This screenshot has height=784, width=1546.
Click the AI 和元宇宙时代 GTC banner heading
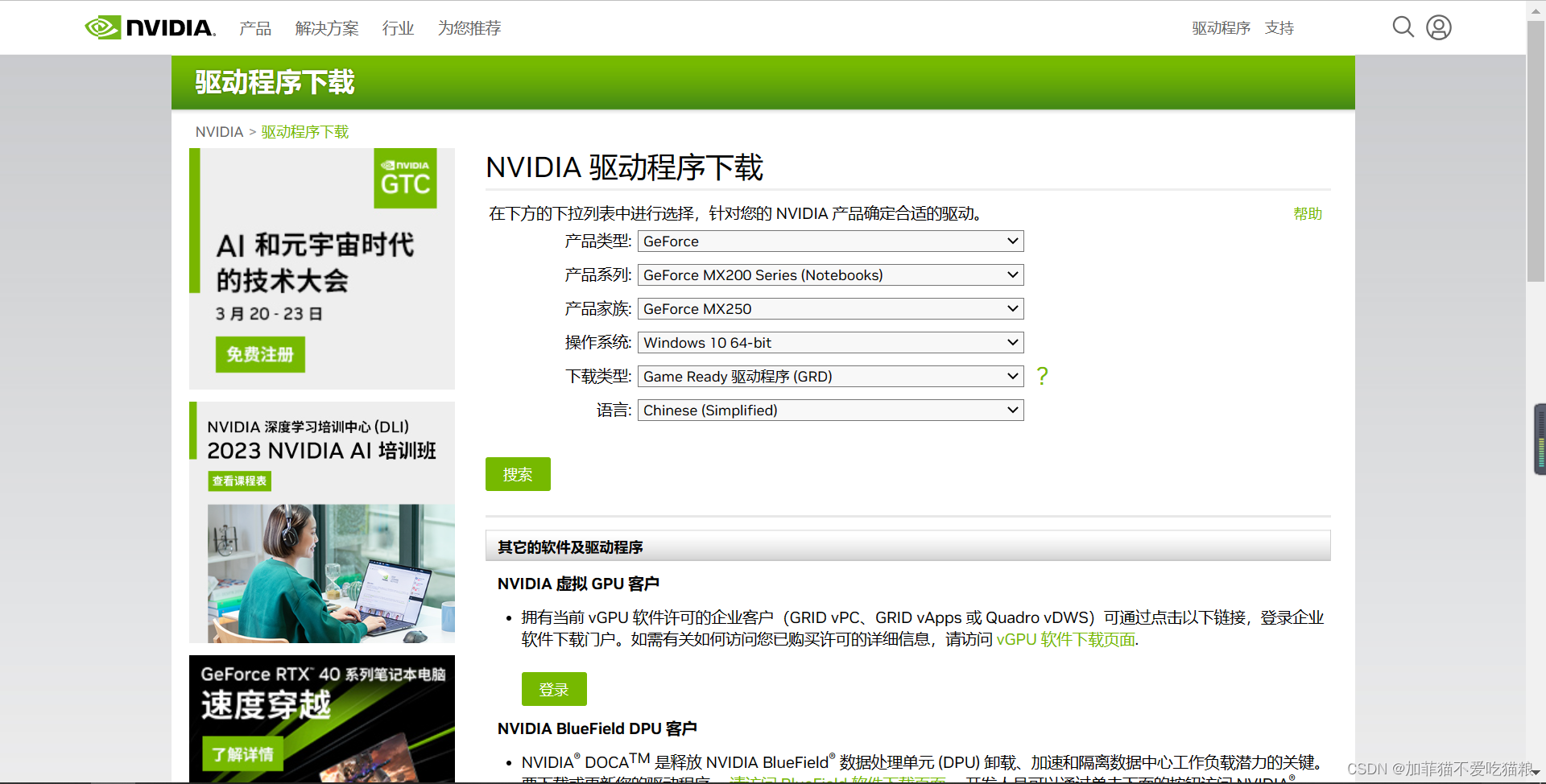coord(315,262)
